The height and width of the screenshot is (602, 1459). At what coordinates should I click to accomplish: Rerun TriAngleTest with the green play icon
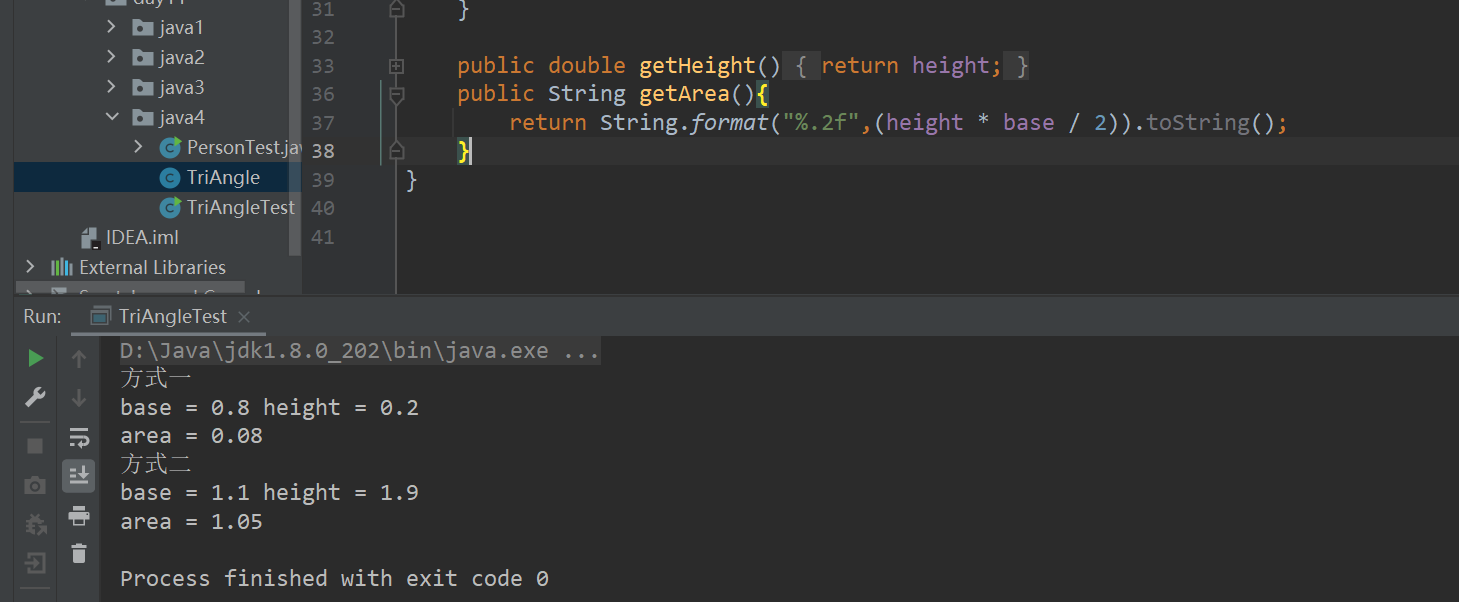tap(35, 358)
